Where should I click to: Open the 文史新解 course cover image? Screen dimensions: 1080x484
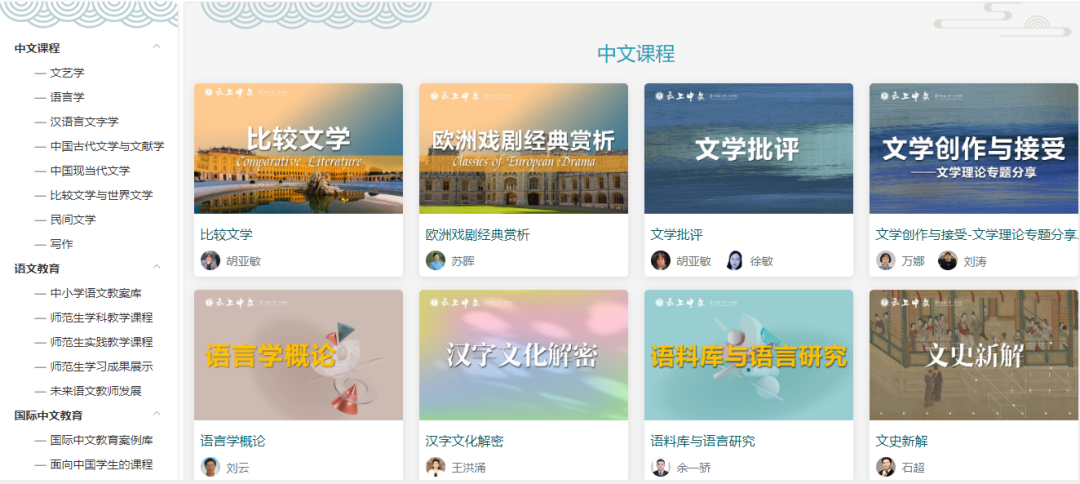click(973, 355)
